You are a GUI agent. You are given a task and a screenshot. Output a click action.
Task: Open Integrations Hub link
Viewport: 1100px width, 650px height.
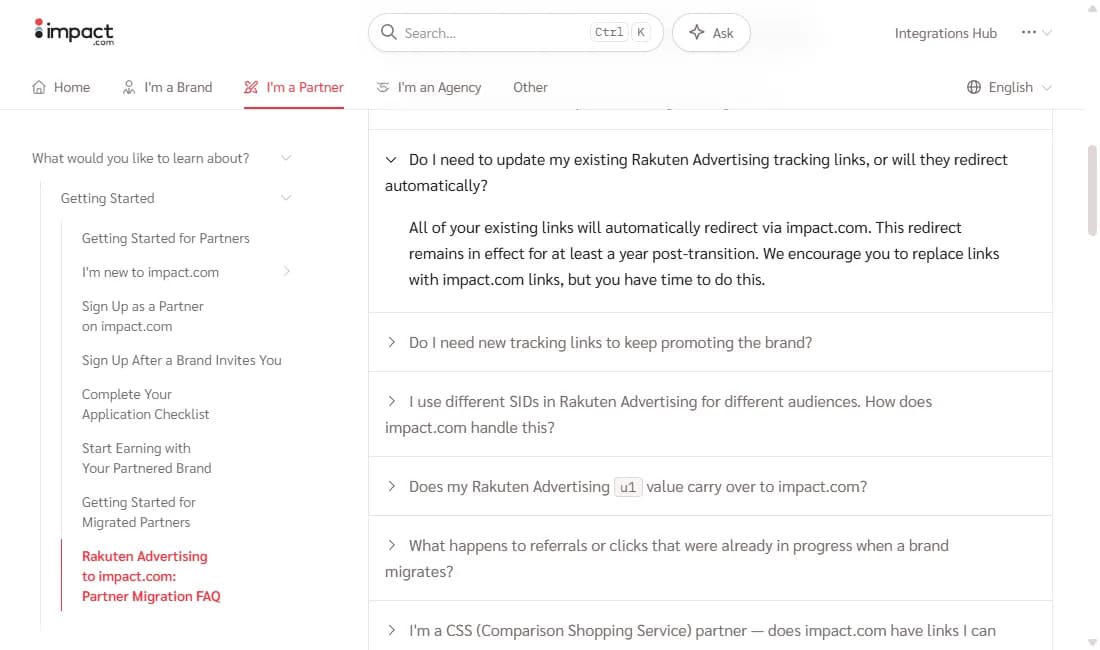click(946, 33)
